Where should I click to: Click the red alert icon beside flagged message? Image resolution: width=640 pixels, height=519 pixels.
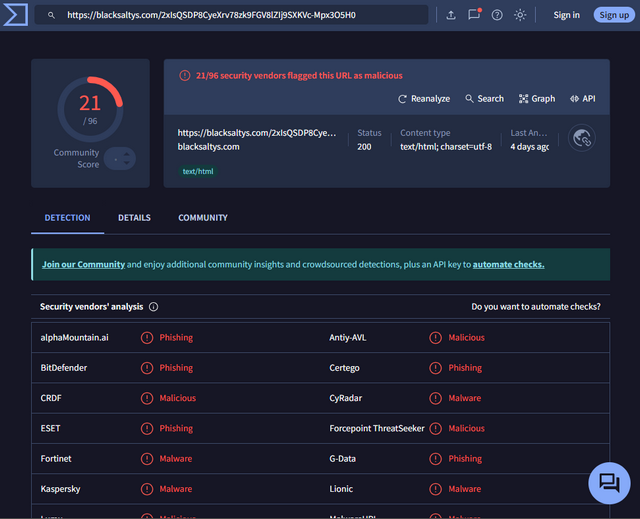pos(185,75)
